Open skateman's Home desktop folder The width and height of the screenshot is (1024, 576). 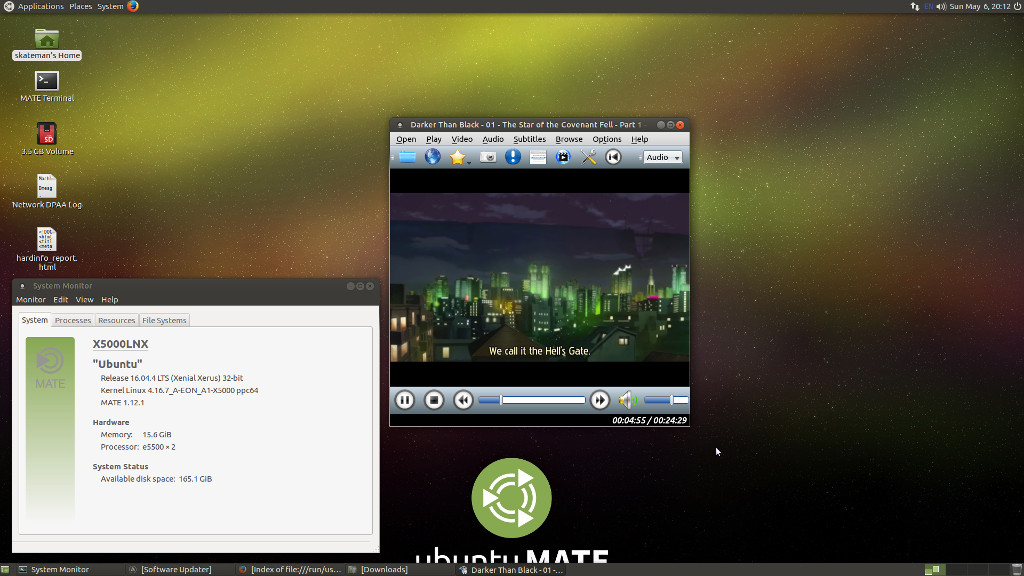click(46, 44)
